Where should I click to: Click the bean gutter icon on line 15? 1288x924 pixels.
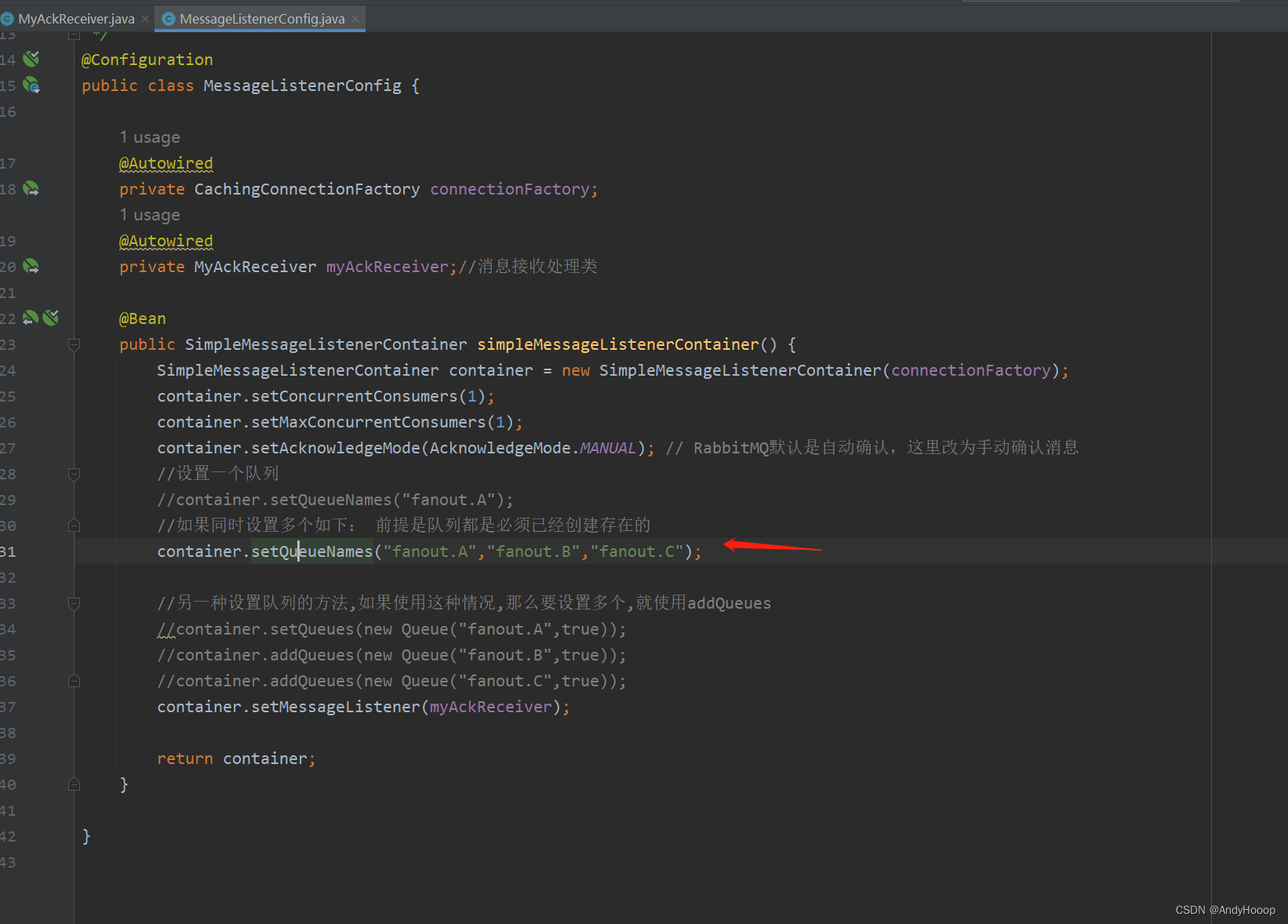coord(31,85)
